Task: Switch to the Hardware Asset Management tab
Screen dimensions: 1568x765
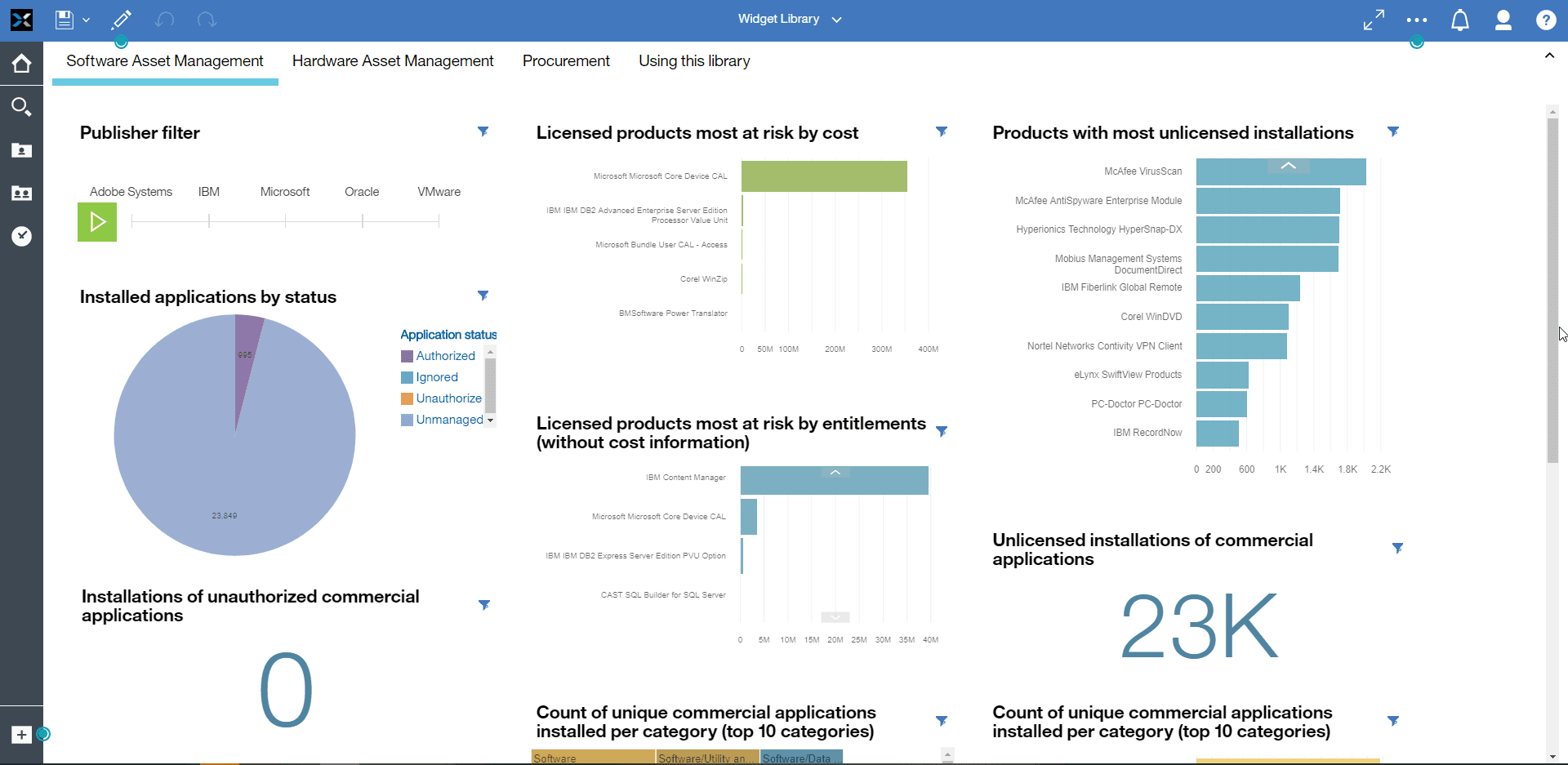Action: 393,60
